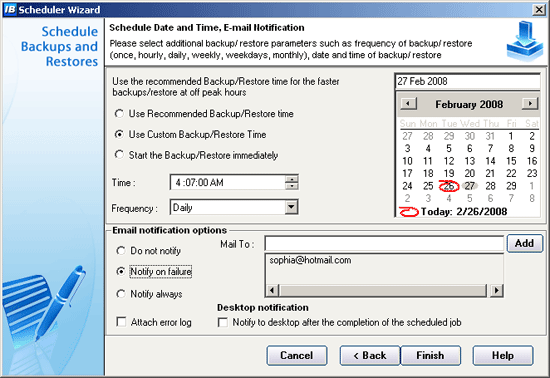Decrease time with spinner down arrow
The width and height of the screenshot is (550, 378).
[x=291, y=186]
